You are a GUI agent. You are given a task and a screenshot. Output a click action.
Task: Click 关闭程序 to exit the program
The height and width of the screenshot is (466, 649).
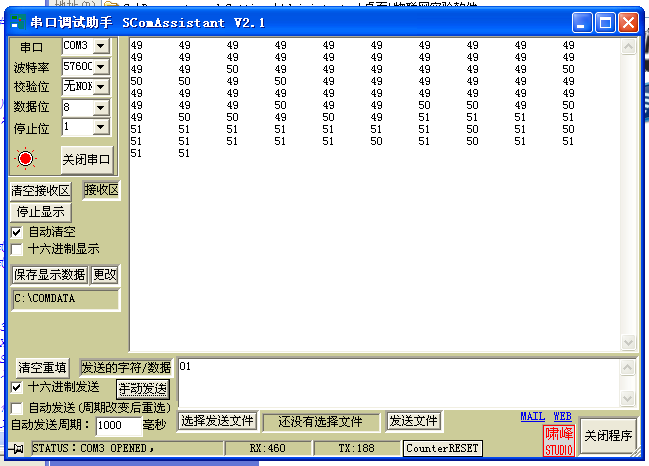coord(608,436)
